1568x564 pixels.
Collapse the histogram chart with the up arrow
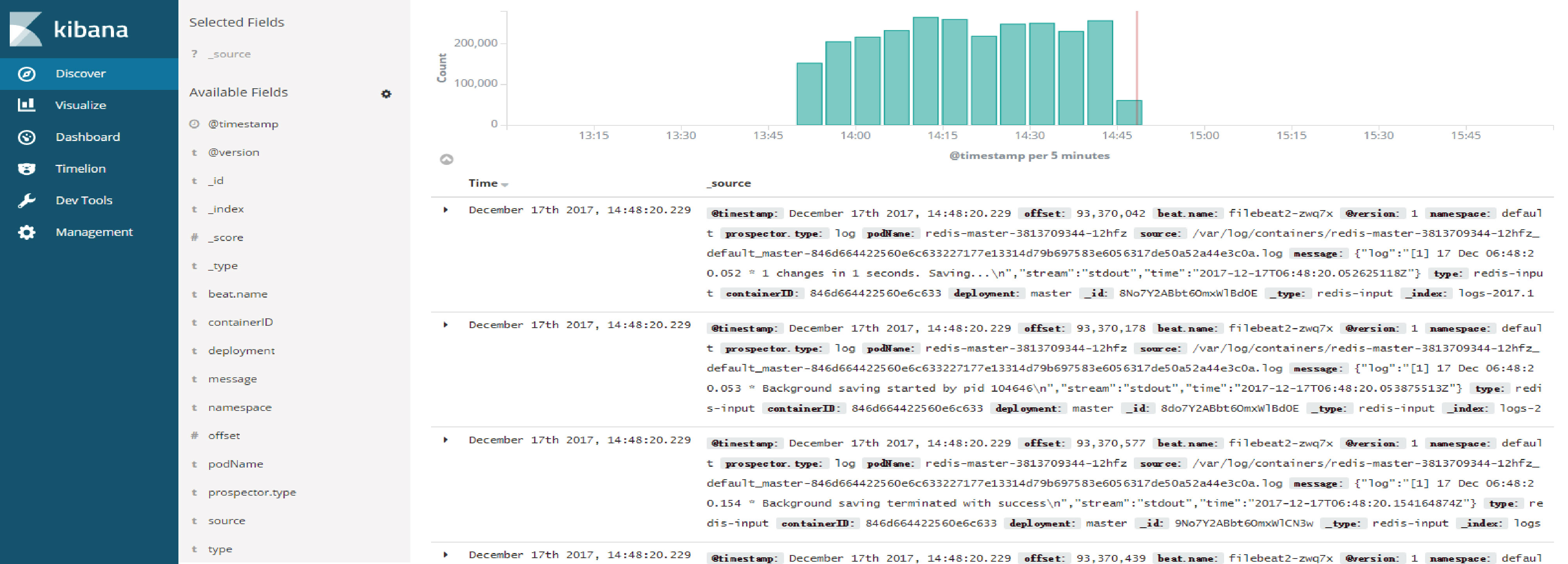click(446, 160)
